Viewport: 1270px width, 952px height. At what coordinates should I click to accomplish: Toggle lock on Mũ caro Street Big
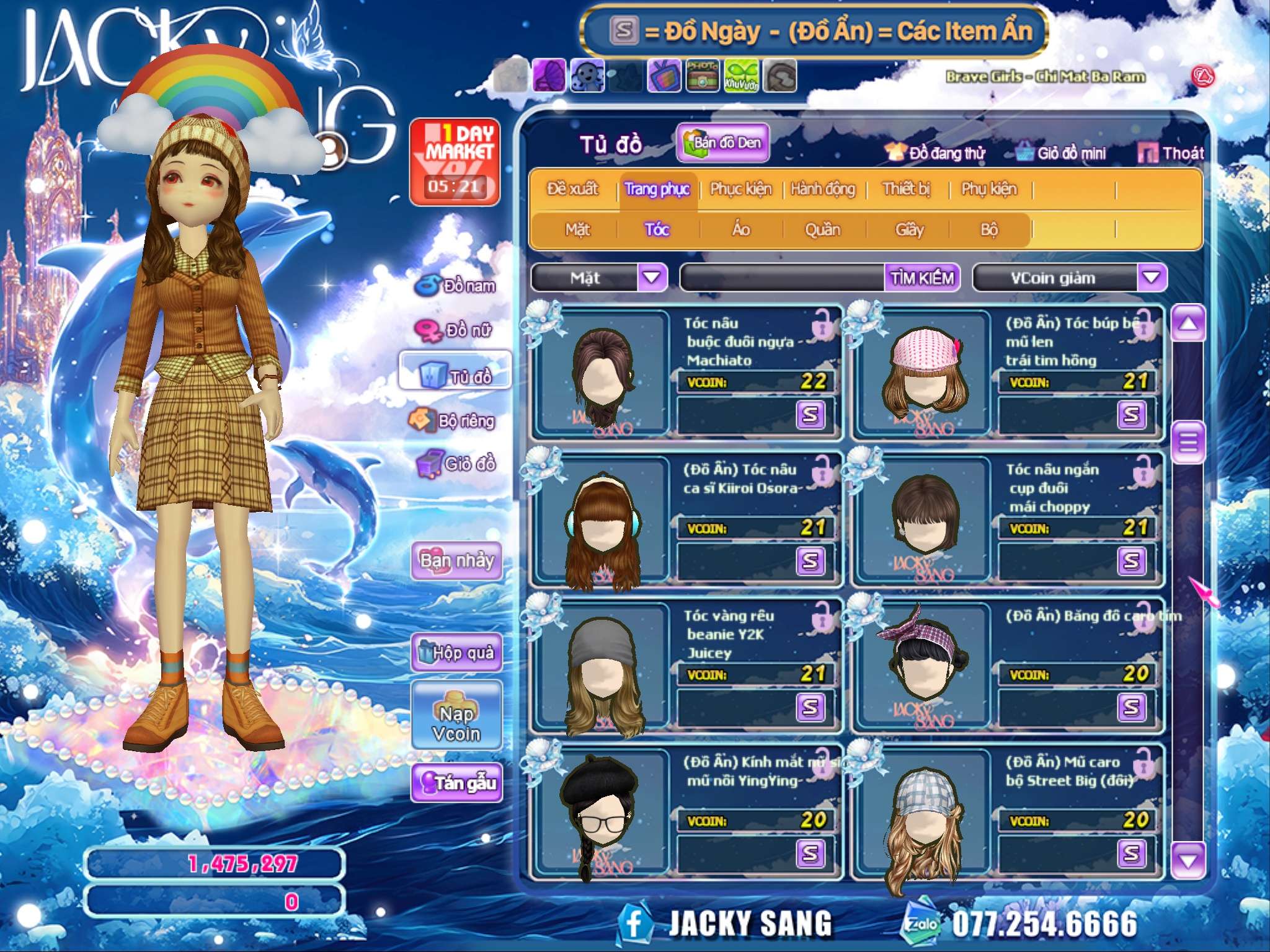pos(1145,763)
